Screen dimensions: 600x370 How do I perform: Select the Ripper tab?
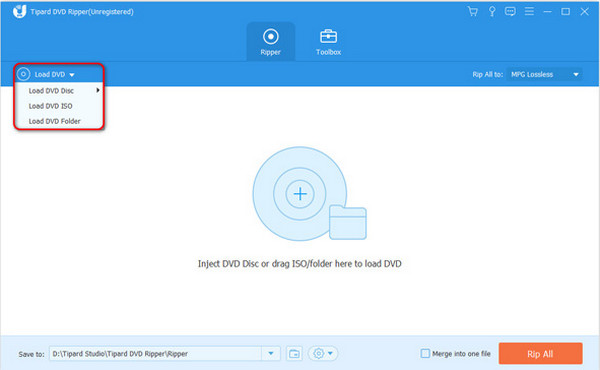(x=271, y=42)
